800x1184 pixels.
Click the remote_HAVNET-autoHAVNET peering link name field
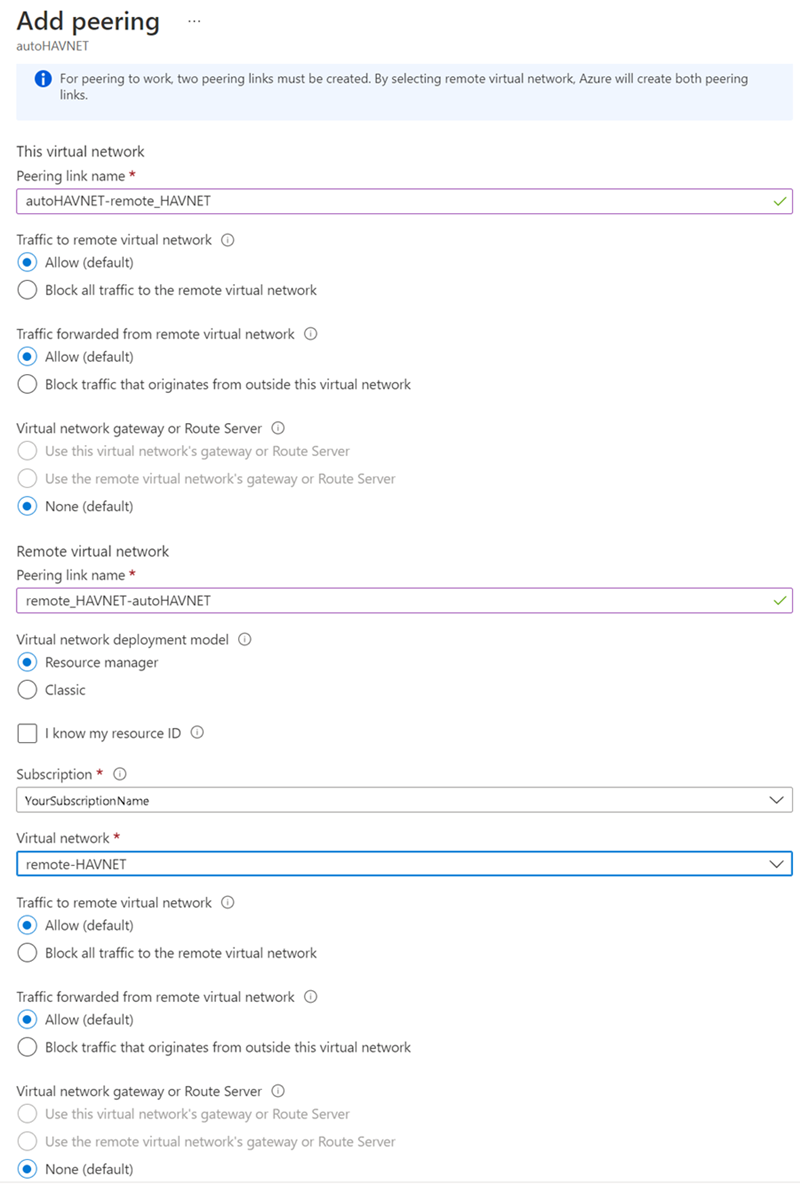[x=404, y=600]
